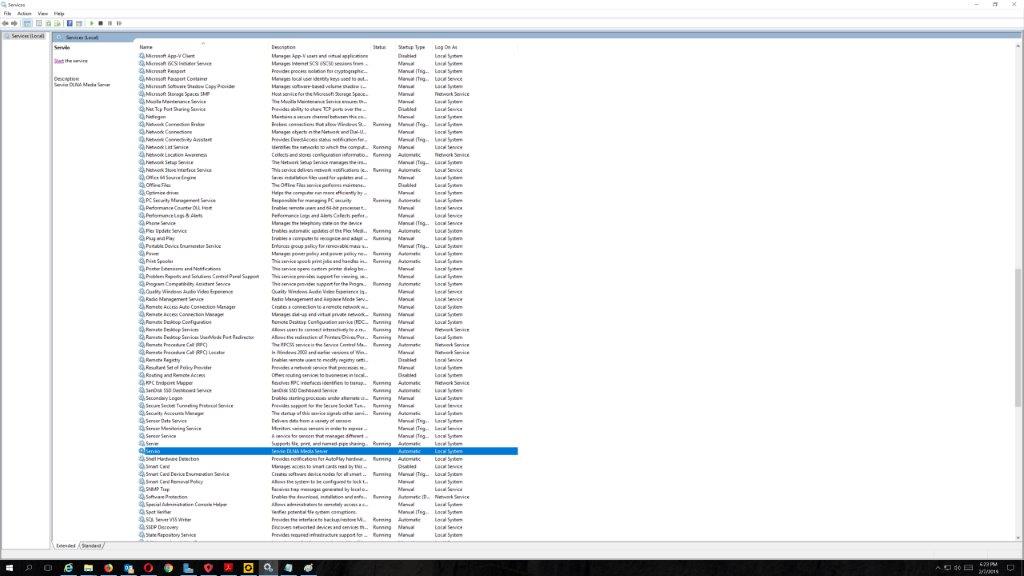
Task: Open Opera from the taskbar
Action: (148, 568)
